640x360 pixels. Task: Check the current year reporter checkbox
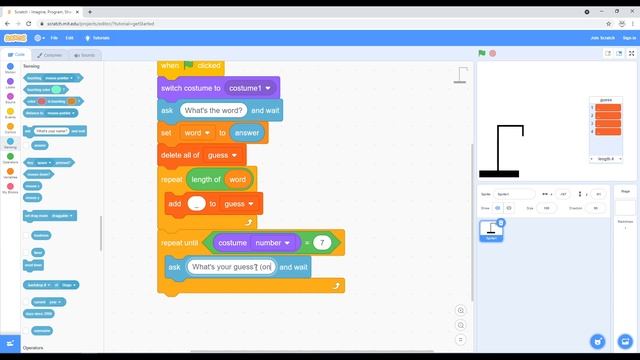coord(27,302)
